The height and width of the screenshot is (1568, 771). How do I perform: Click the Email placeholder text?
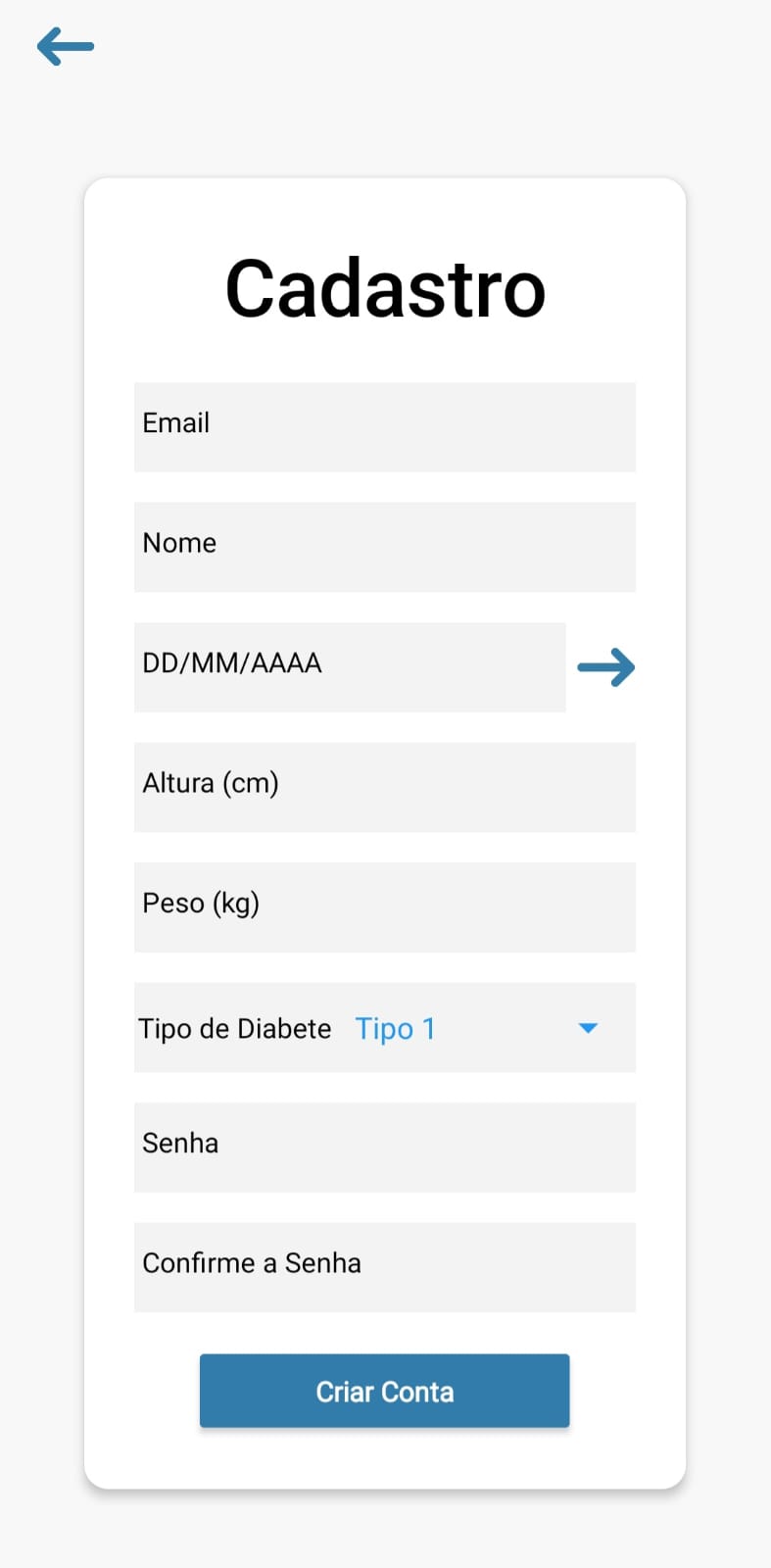[x=176, y=422]
